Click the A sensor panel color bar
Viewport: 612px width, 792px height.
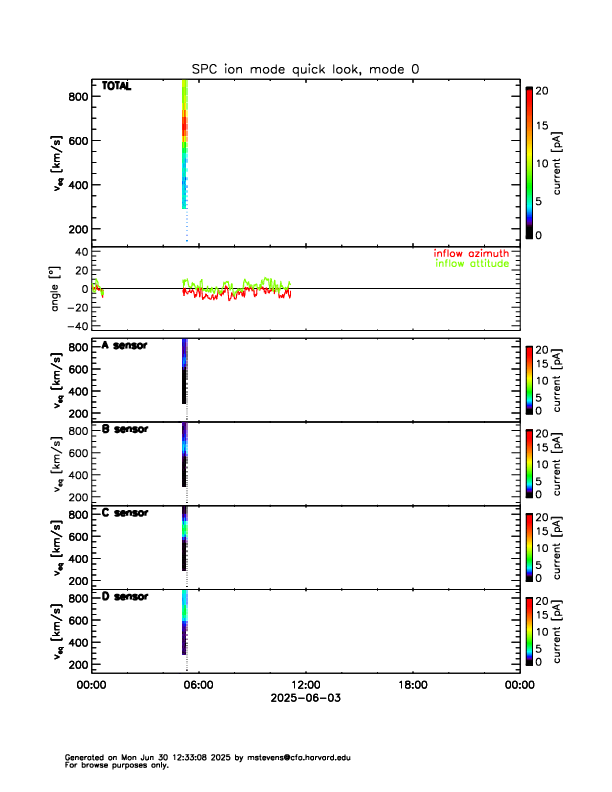coord(528,378)
